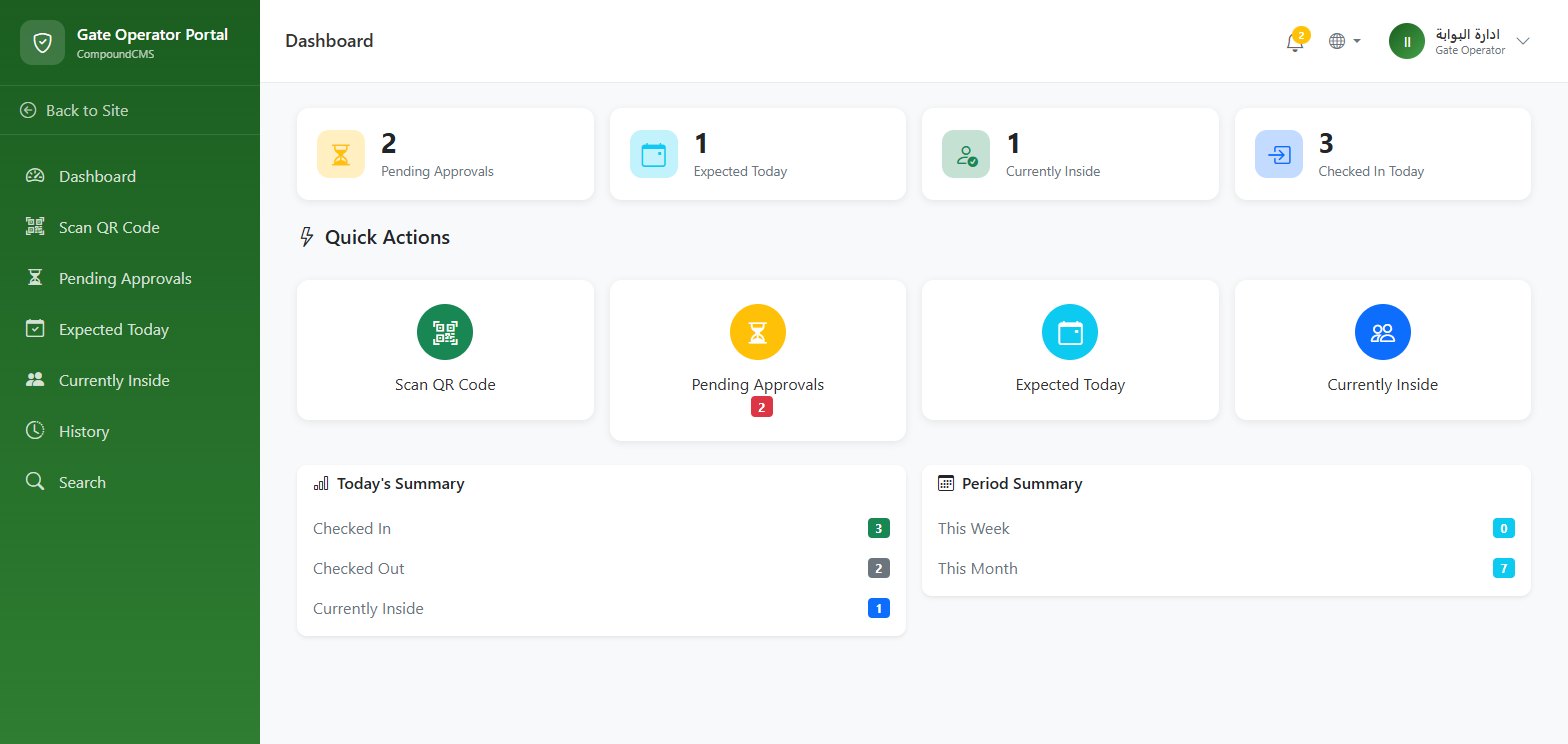Click the Pending Approvals hourglass stat icon

(x=341, y=154)
